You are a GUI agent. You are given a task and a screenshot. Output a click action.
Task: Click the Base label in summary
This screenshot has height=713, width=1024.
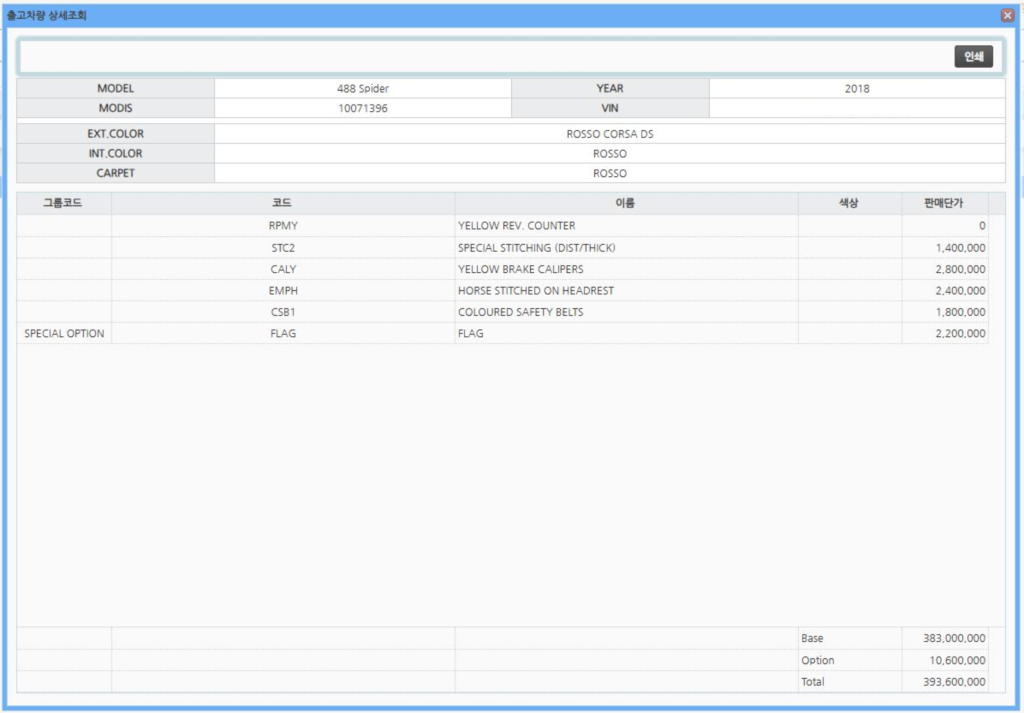click(x=812, y=639)
